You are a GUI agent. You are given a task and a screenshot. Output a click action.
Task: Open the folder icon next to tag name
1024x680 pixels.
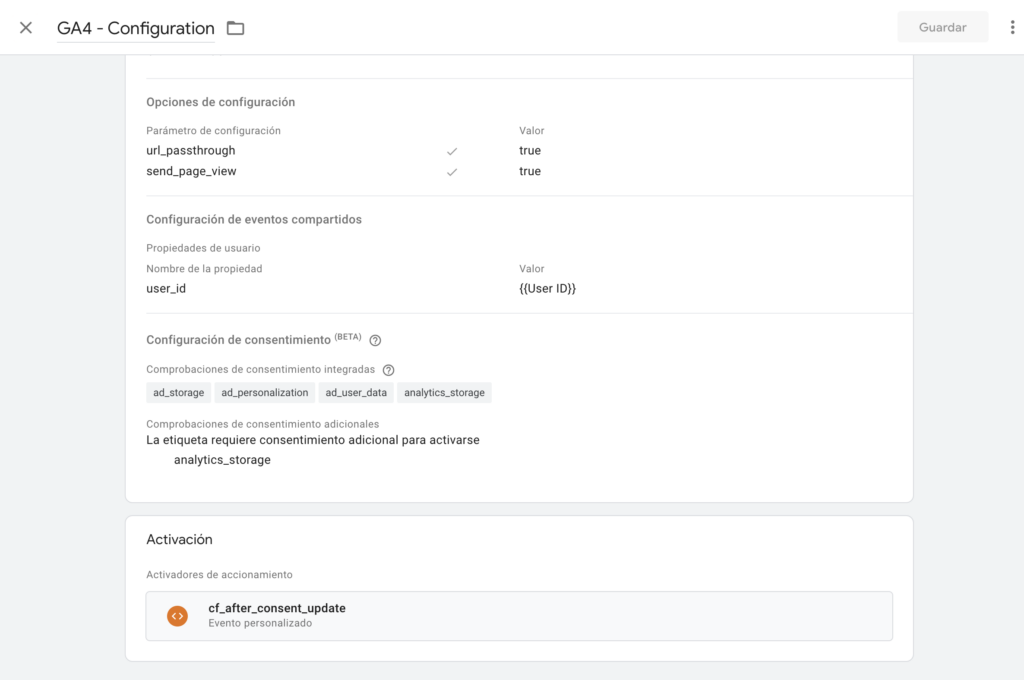coord(235,28)
